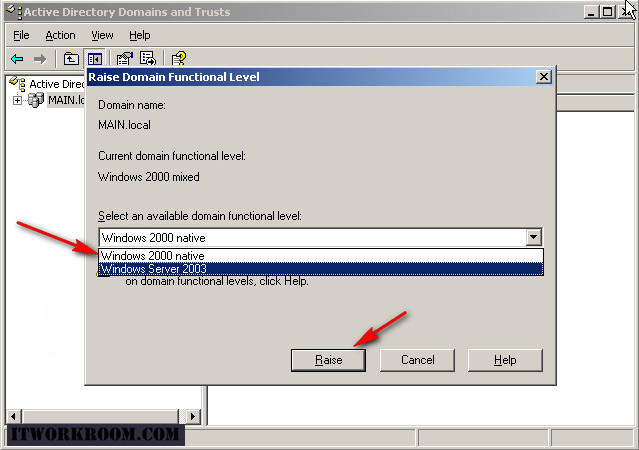The width and height of the screenshot is (639, 450).
Task: Close the Raise Domain Functional Level dialog
Action: (x=544, y=77)
